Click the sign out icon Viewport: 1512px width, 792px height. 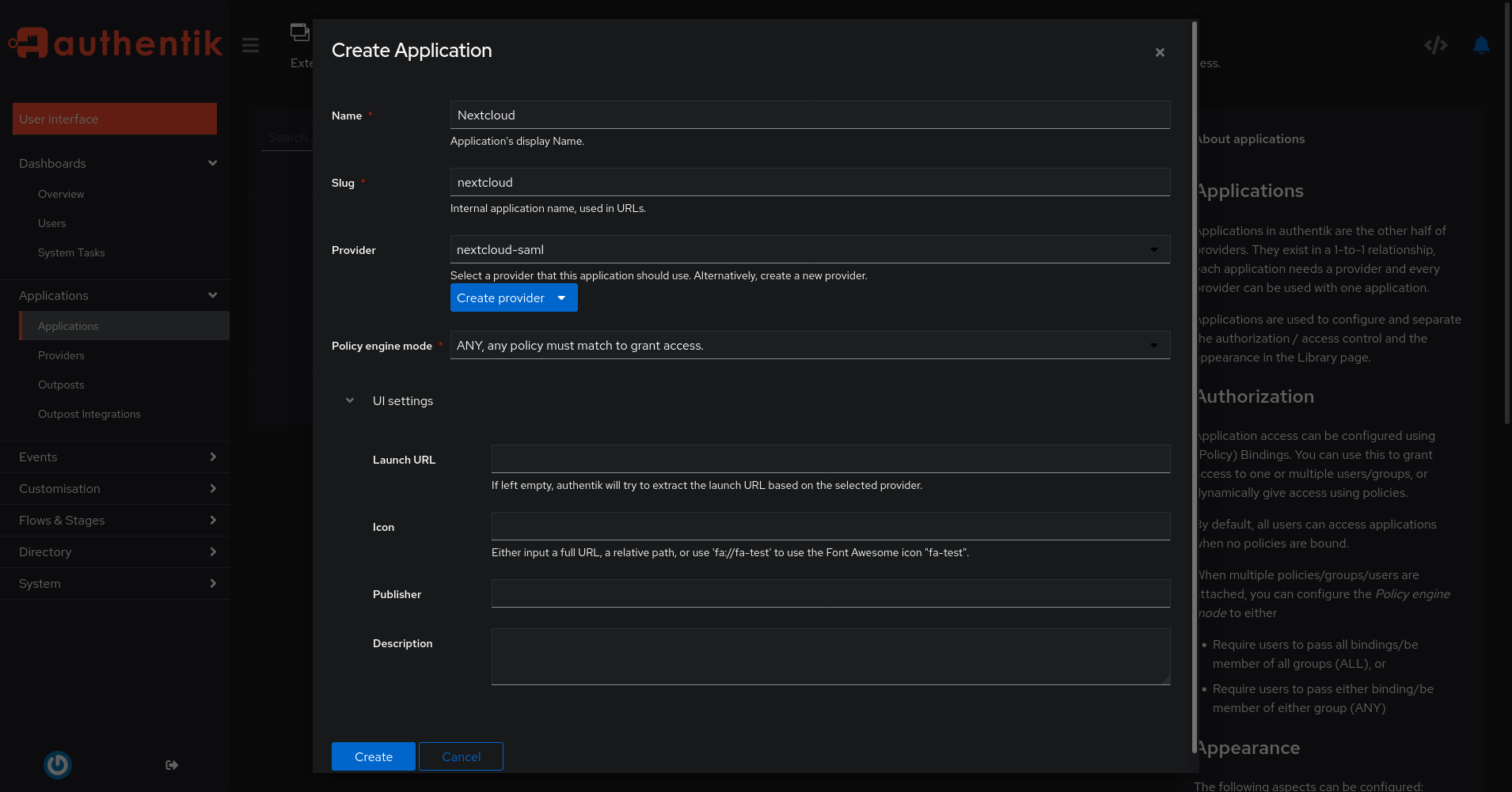(x=172, y=765)
